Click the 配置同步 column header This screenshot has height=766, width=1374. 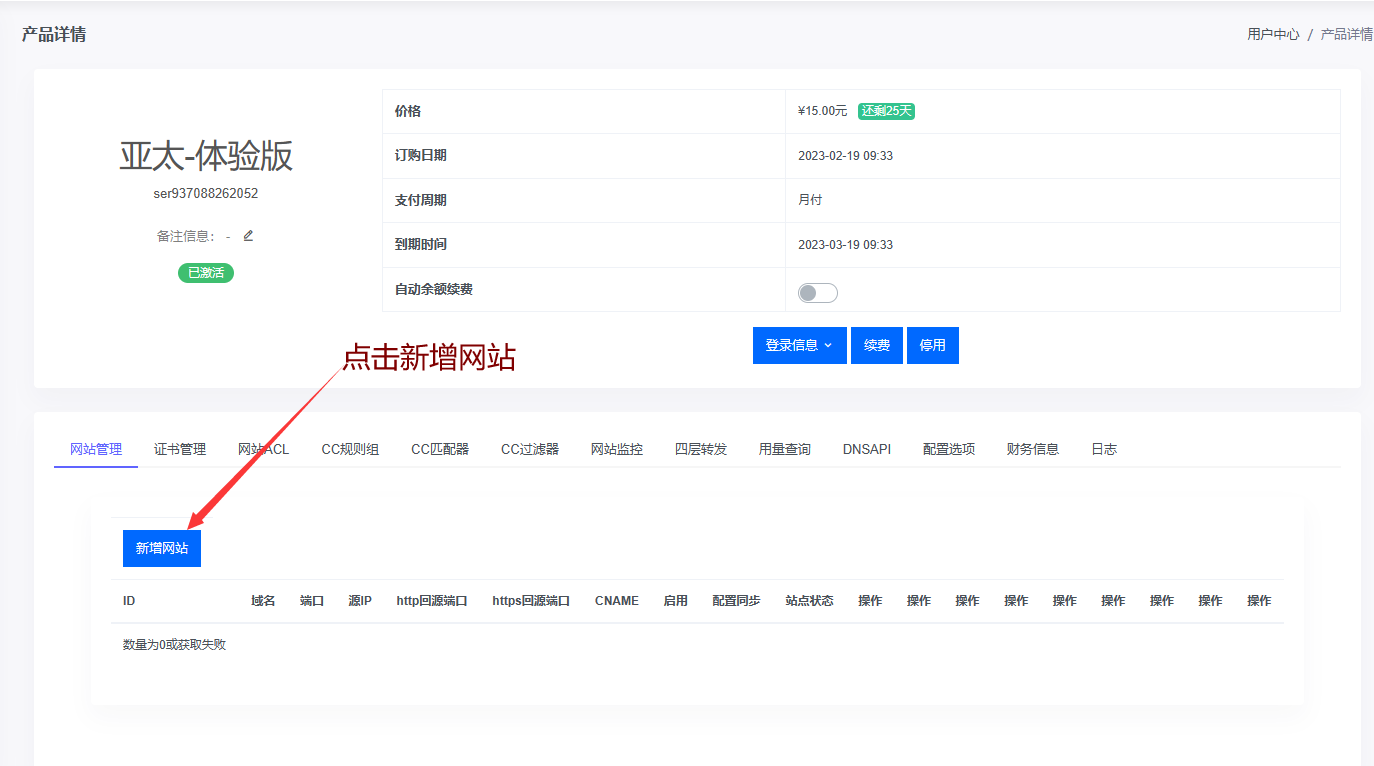click(736, 601)
